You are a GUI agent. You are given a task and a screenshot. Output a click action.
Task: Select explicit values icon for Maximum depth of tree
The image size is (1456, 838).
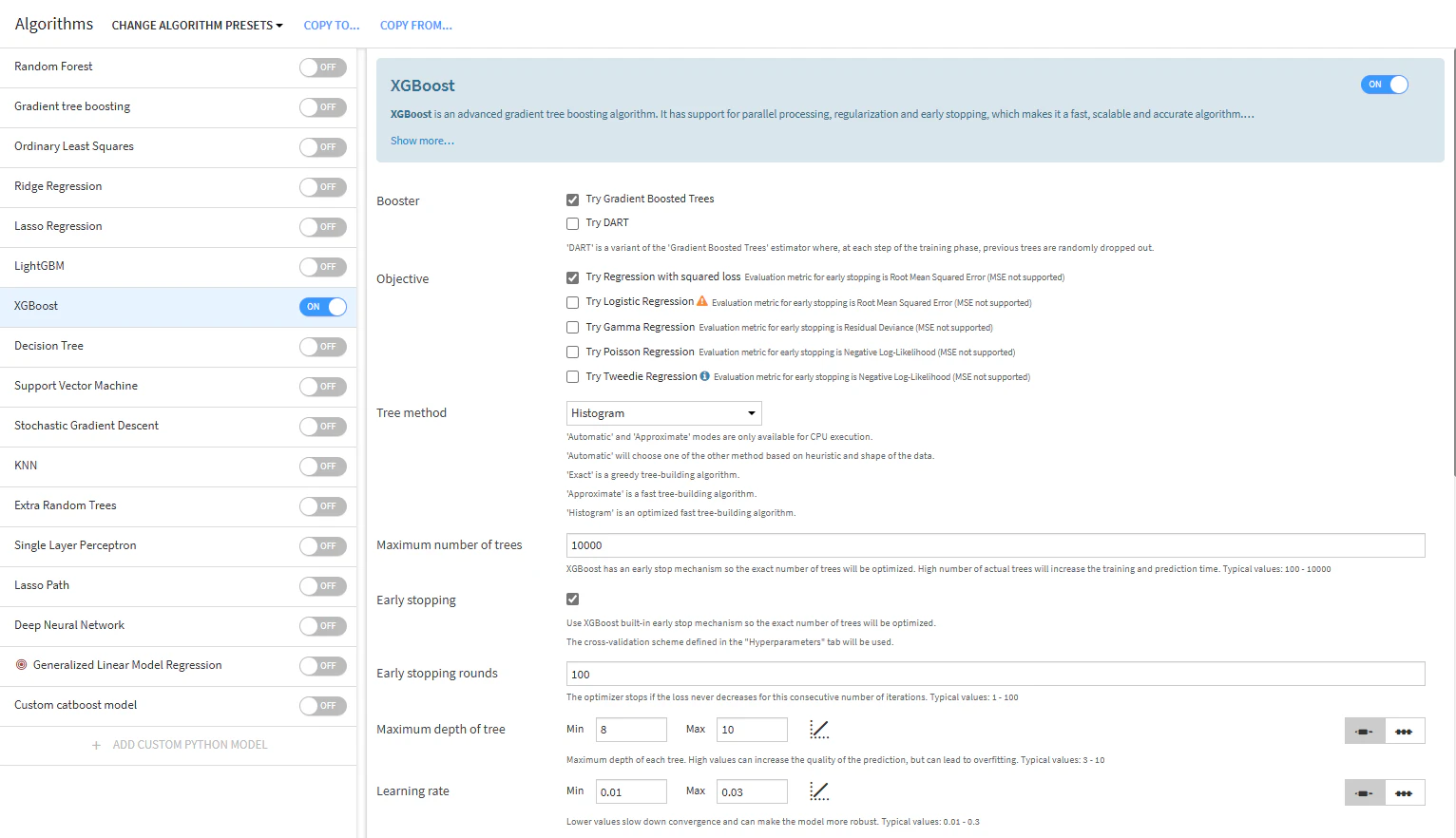coord(1405,731)
